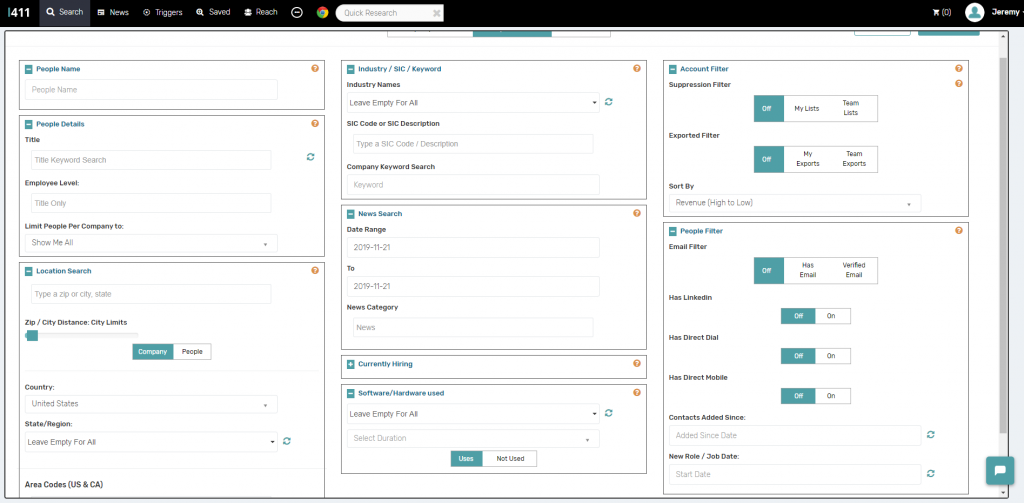The image size is (1024, 503).
Task: Select Verified Email in Email Filter
Action: 853,270
